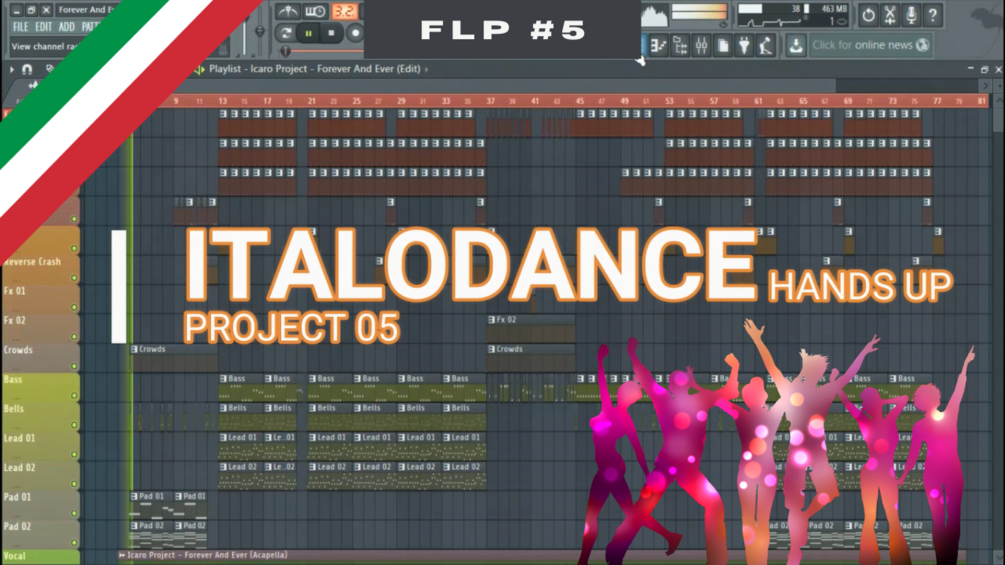Open the first Pad 02 clip menu icon

click(x=134, y=526)
